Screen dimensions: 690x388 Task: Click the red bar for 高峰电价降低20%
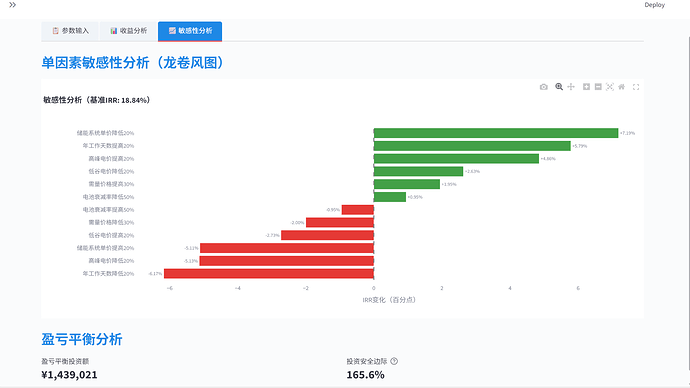286,260
